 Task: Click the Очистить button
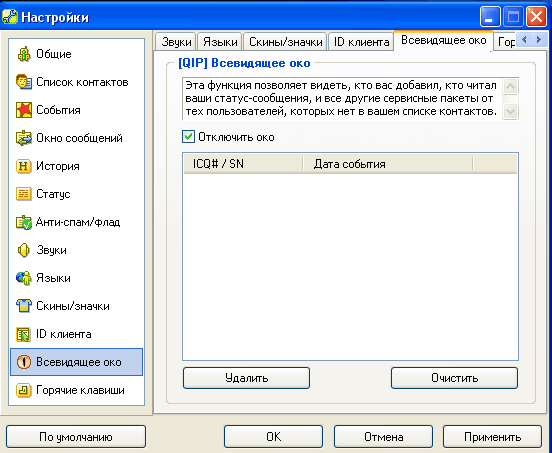tap(454, 378)
